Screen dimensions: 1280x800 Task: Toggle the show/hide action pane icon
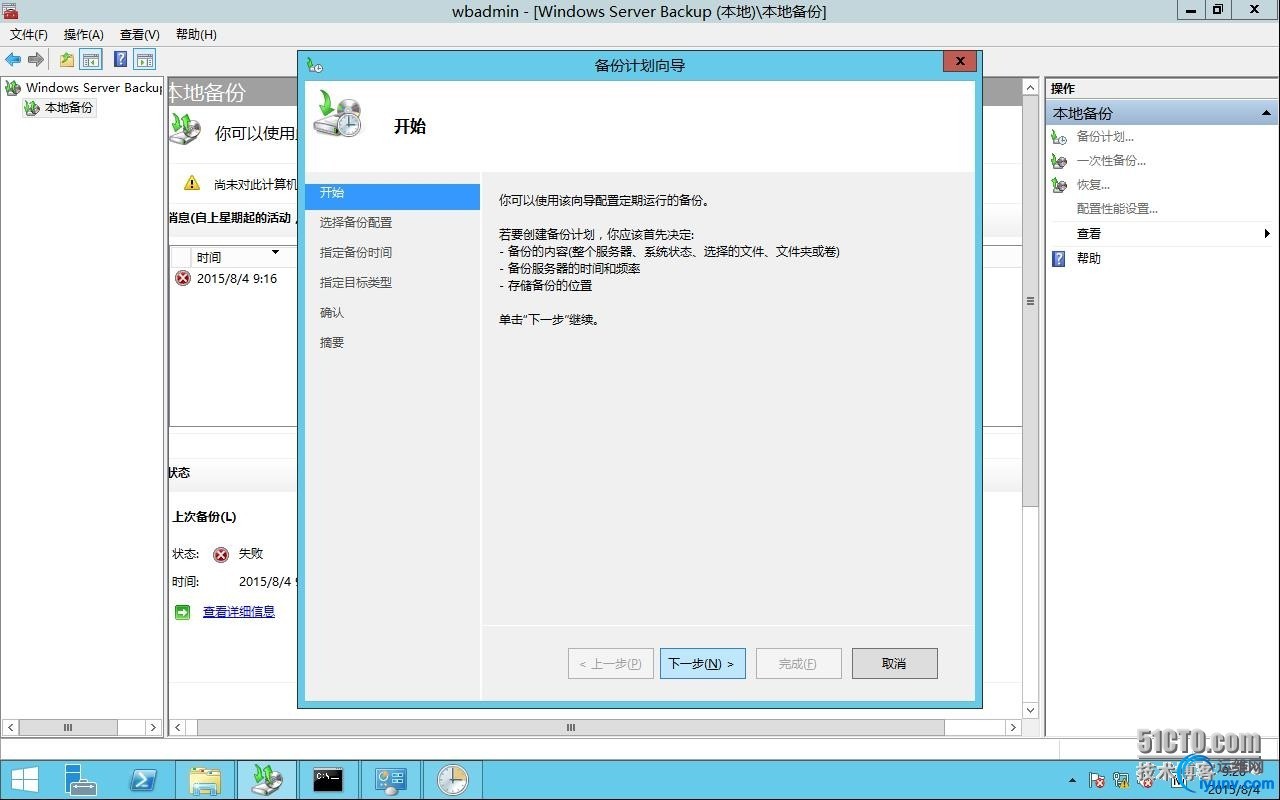[145, 60]
